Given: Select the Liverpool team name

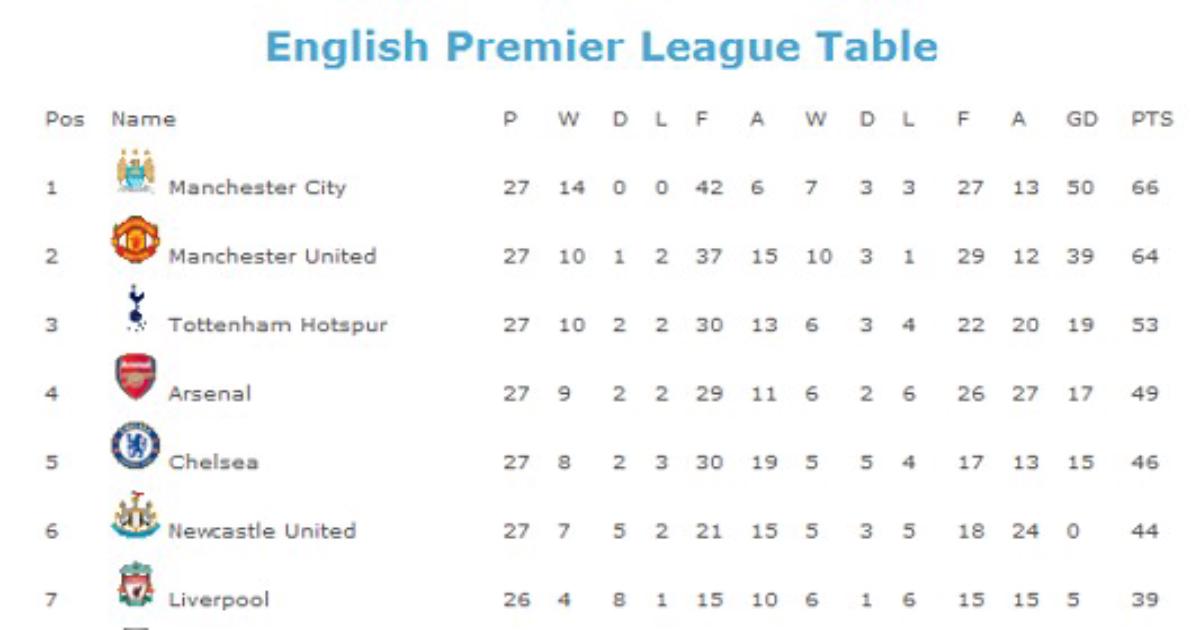Looking at the screenshot, I should [x=219, y=600].
